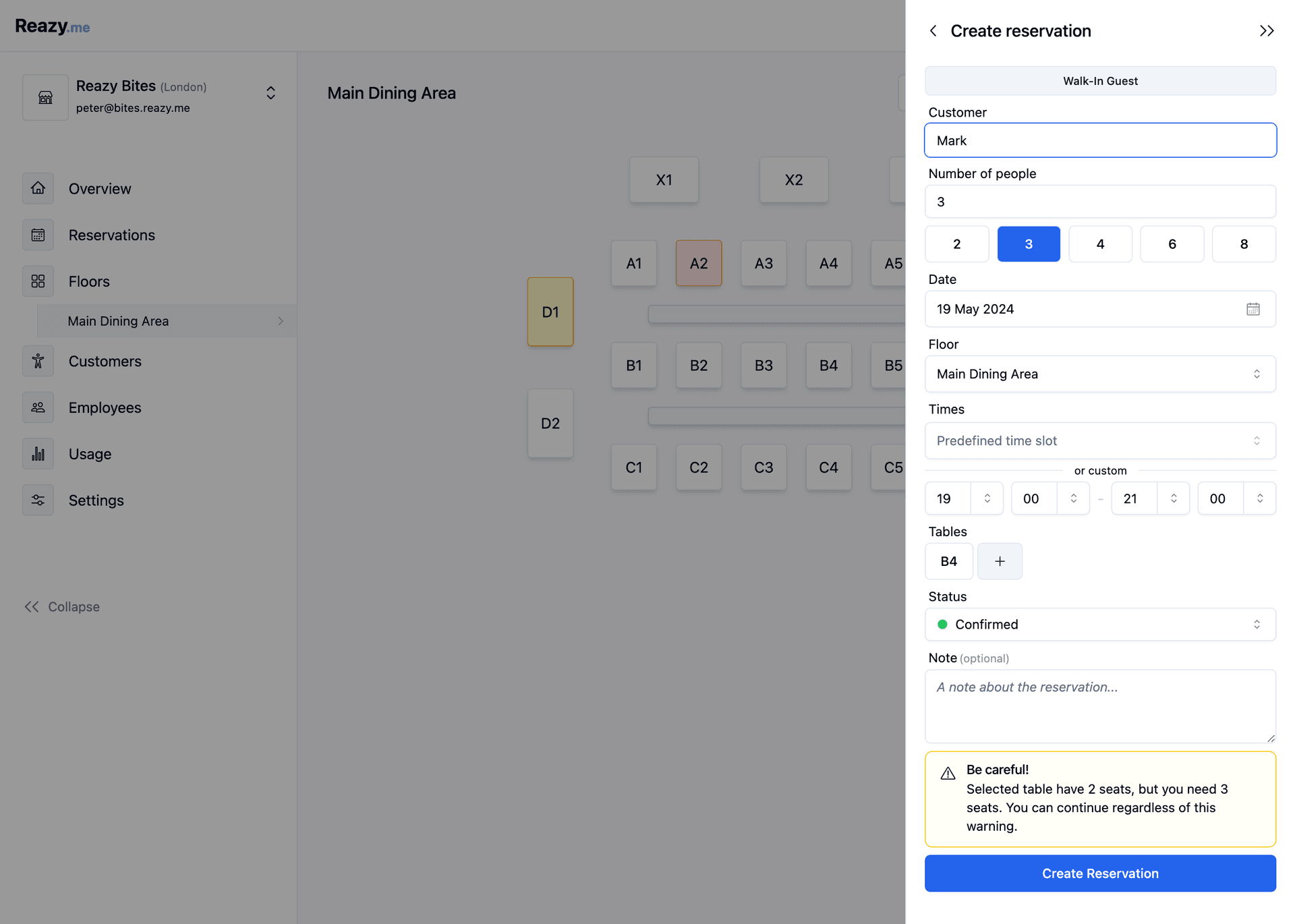Click the Collapse sidebar button
Viewport: 1295px width, 924px height.
tap(63, 607)
